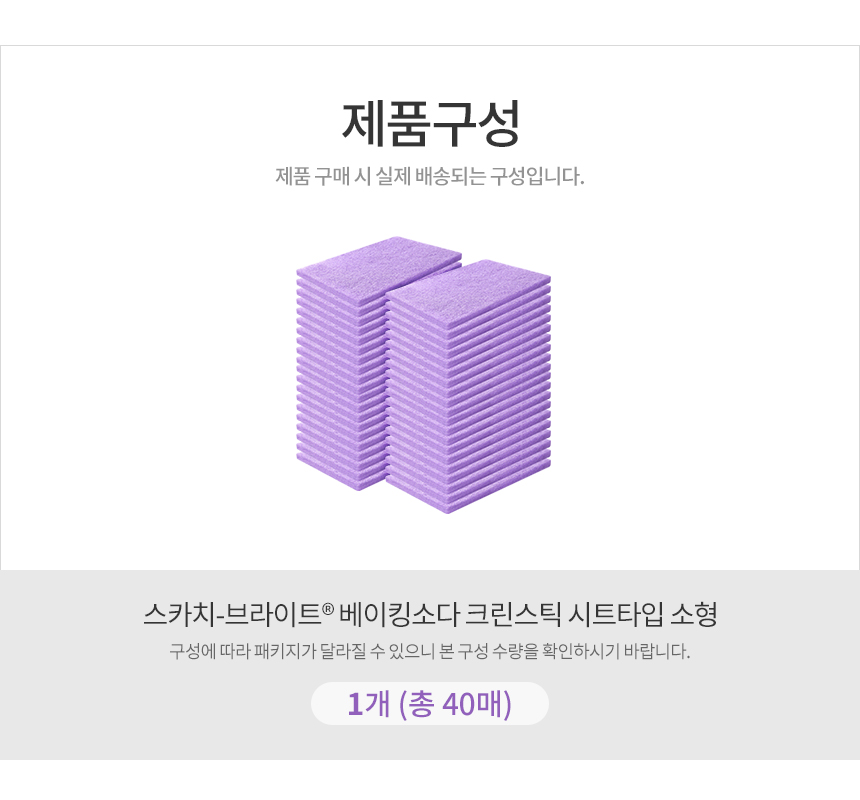
Task: Click 스카치-브라이트 brand name text
Action: (232, 615)
